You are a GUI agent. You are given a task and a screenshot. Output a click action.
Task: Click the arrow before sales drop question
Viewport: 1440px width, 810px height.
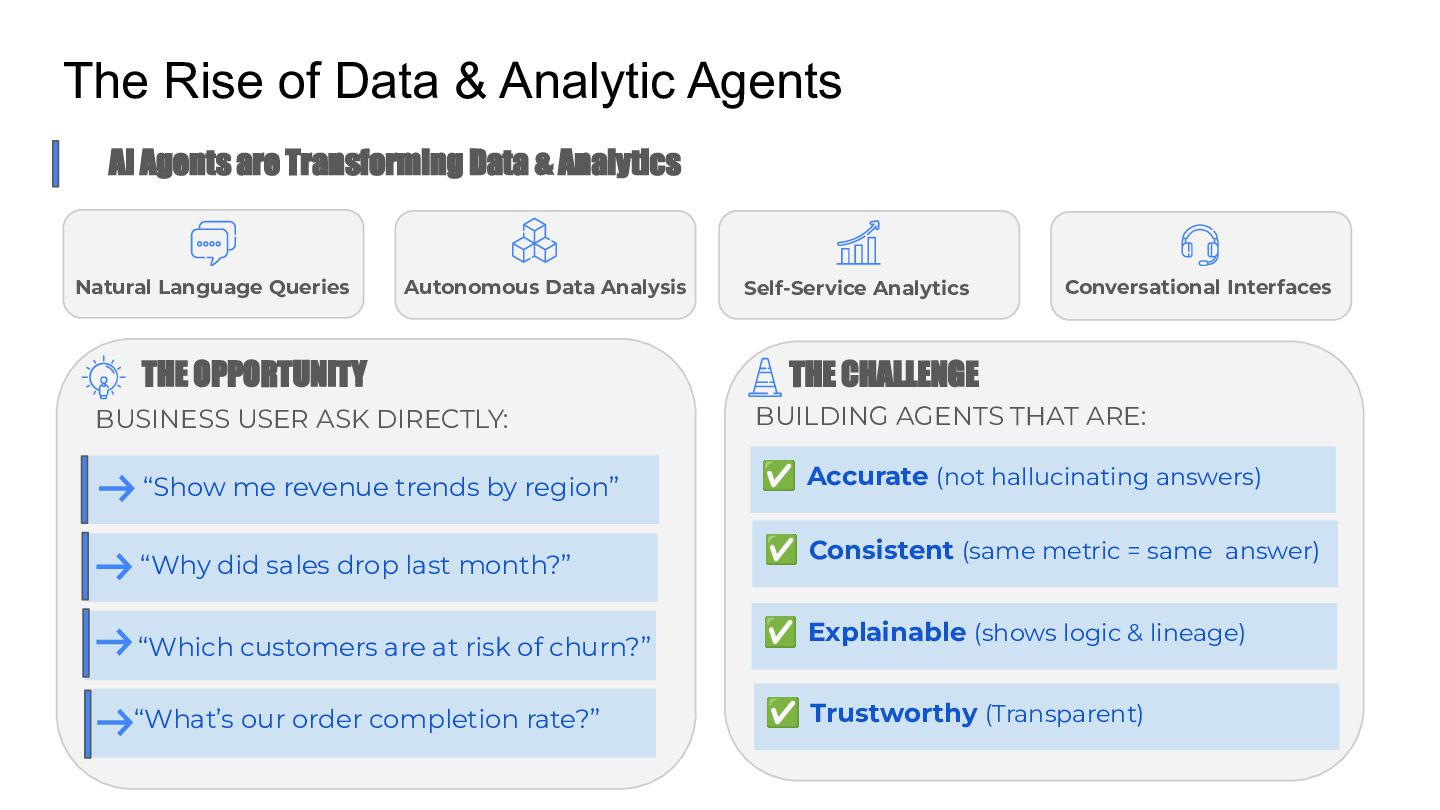[x=114, y=566]
